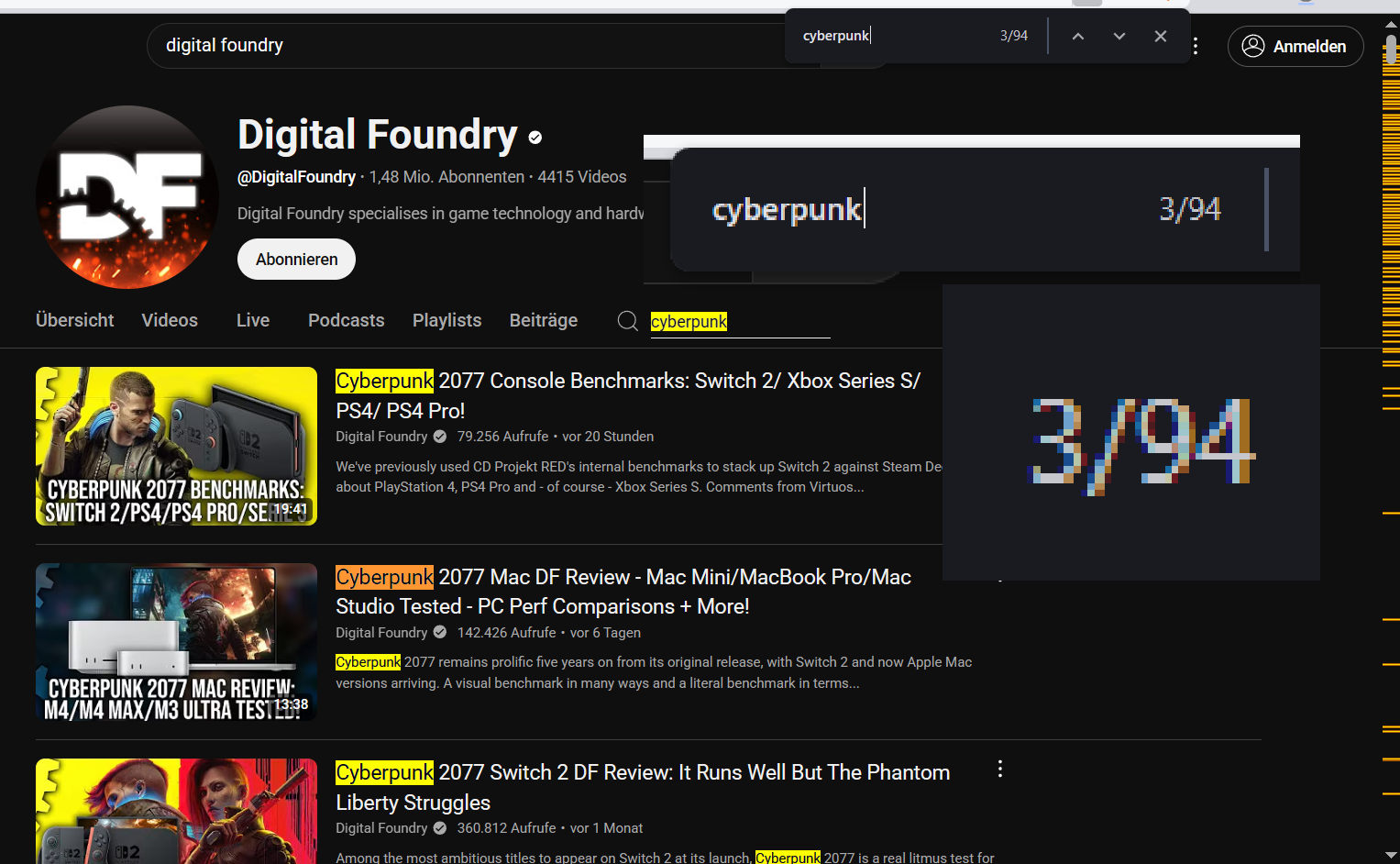This screenshot has width=1400, height=864.
Task: Open the Mac Review video thumbnail
Action: [176, 642]
